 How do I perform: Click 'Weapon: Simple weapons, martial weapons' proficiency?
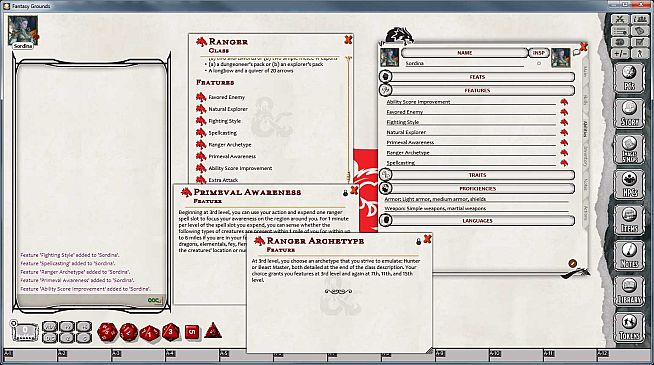point(477,208)
